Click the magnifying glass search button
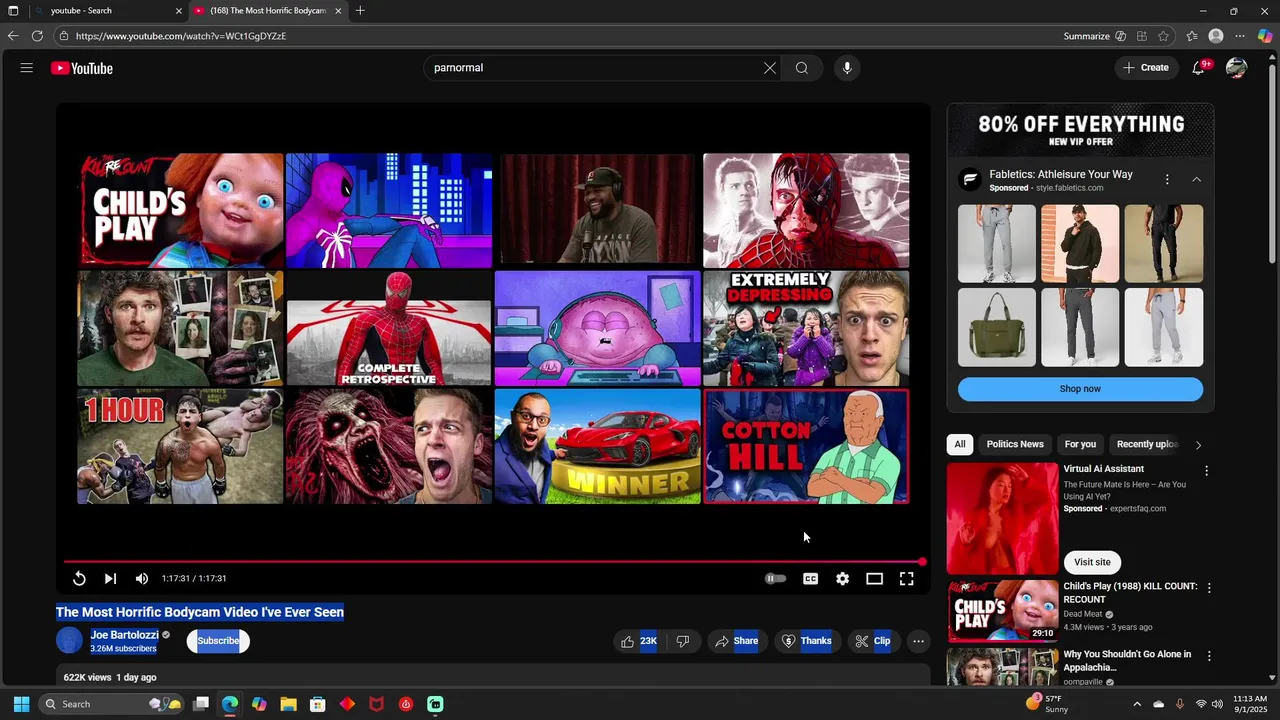 click(802, 68)
